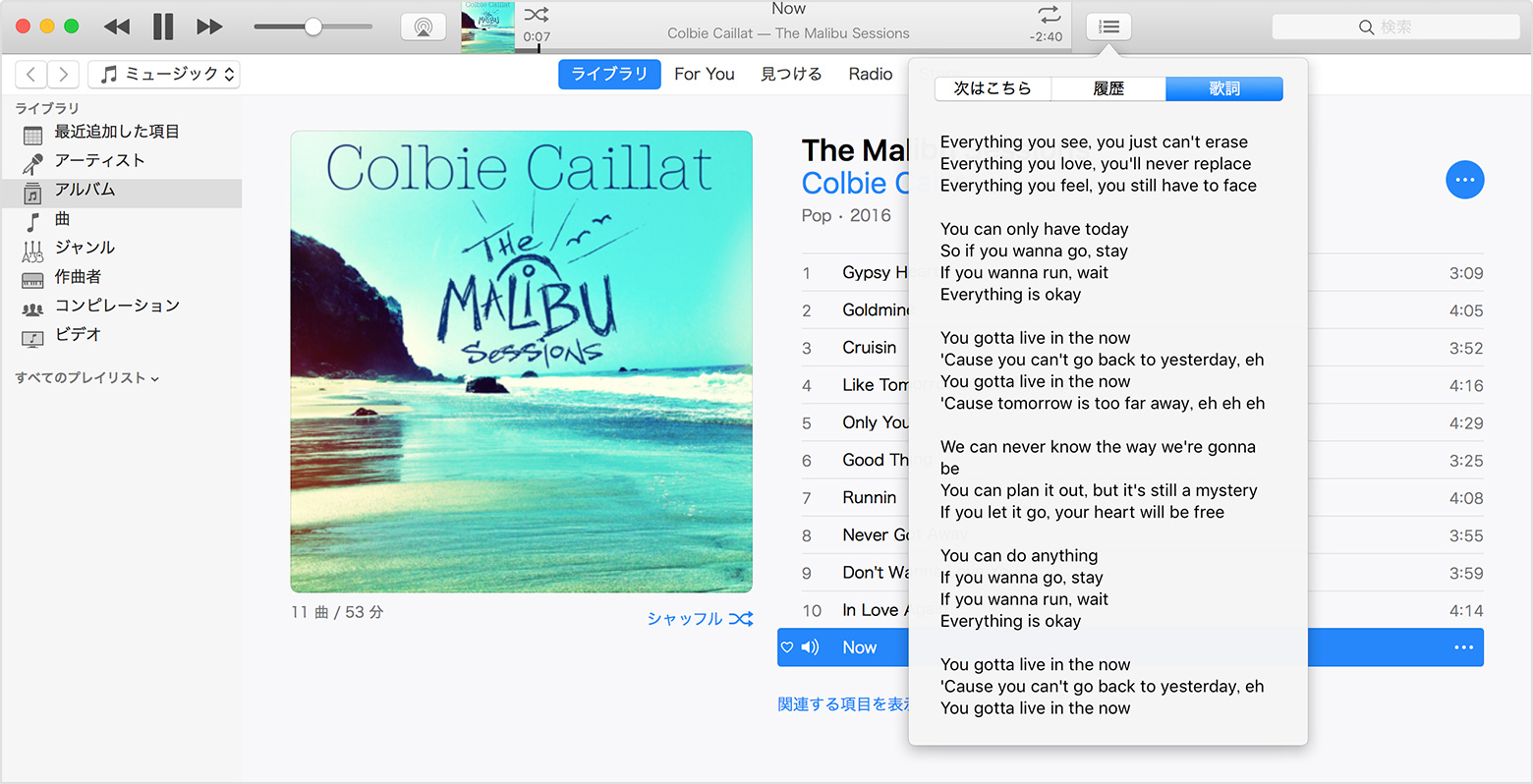Open the AirPlay device selector
Image resolution: width=1533 pixels, height=784 pixels.
[423, 26]
